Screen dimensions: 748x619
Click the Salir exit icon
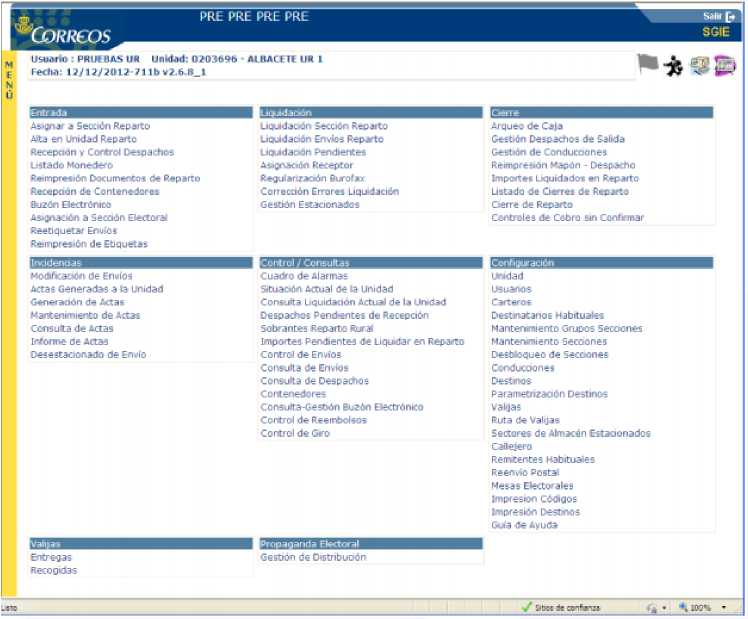point(729,17)
